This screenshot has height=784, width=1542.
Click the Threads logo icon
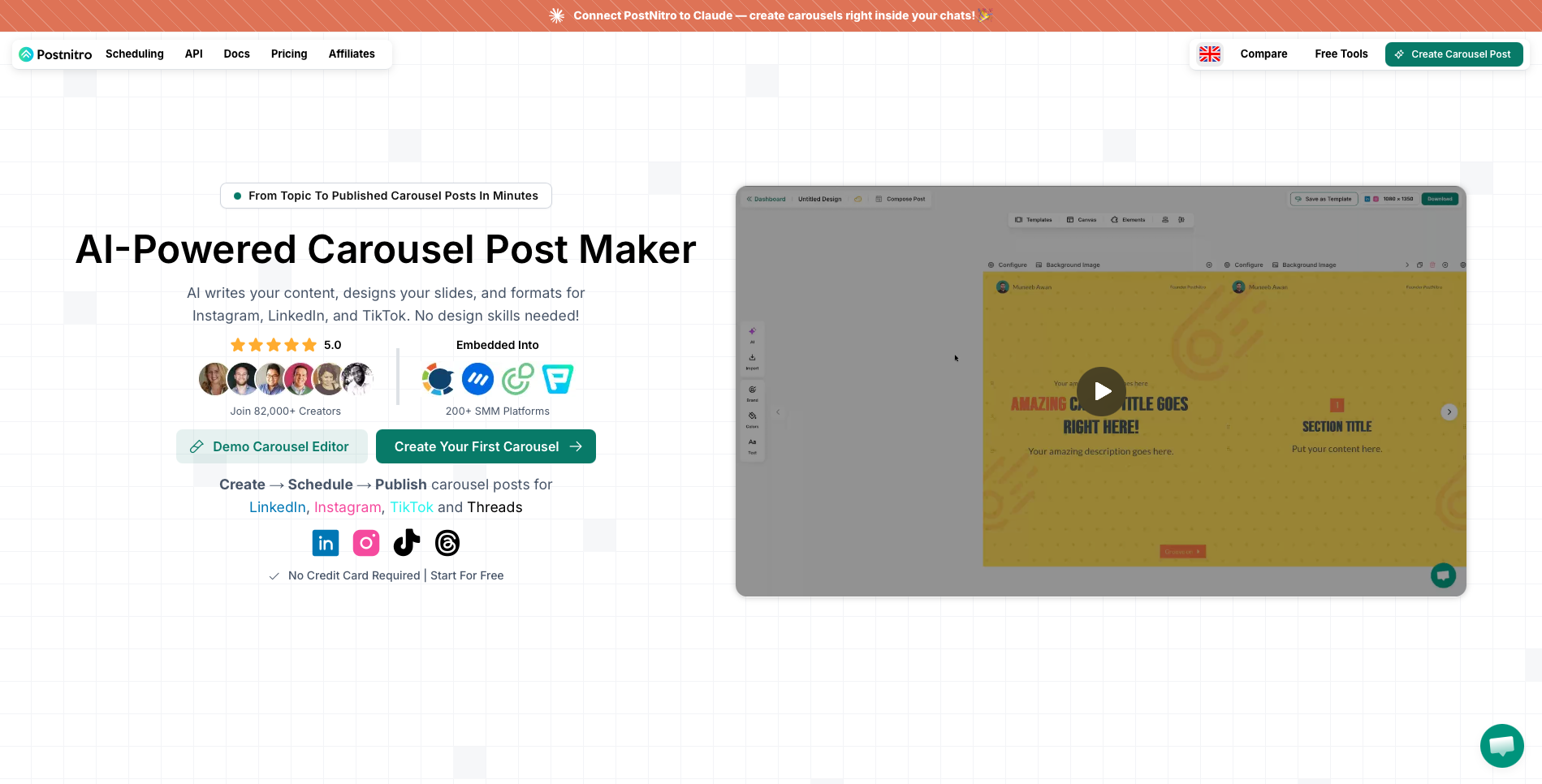tap(447, 543)
